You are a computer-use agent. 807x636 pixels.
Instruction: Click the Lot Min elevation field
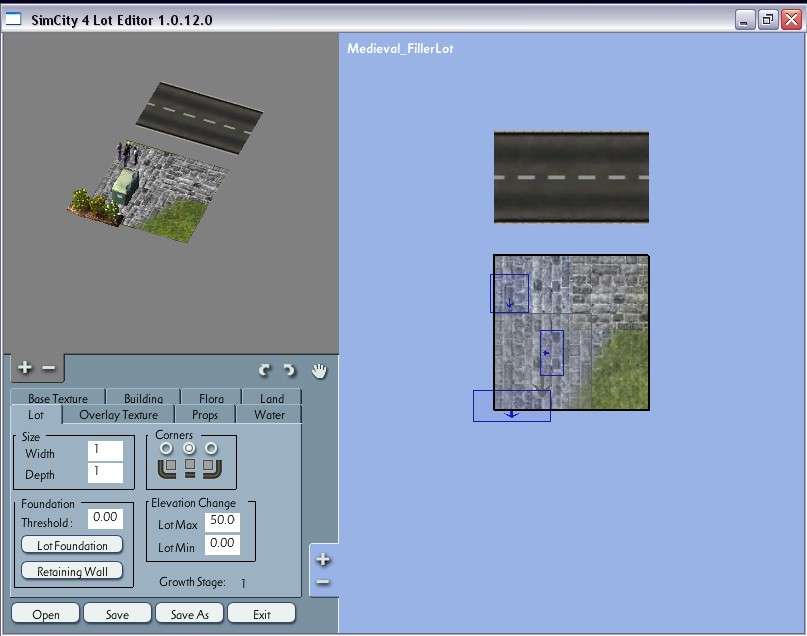(x=222, y=544)
